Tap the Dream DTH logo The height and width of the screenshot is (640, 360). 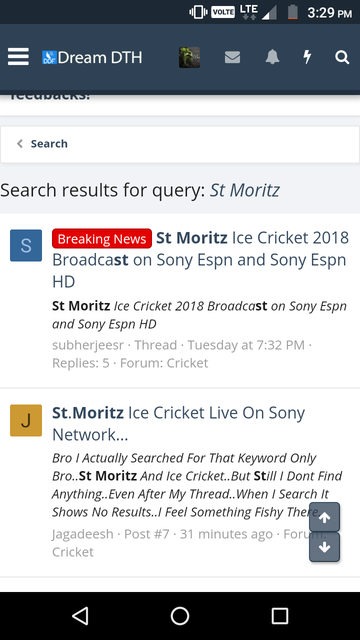tap(92, 58)
